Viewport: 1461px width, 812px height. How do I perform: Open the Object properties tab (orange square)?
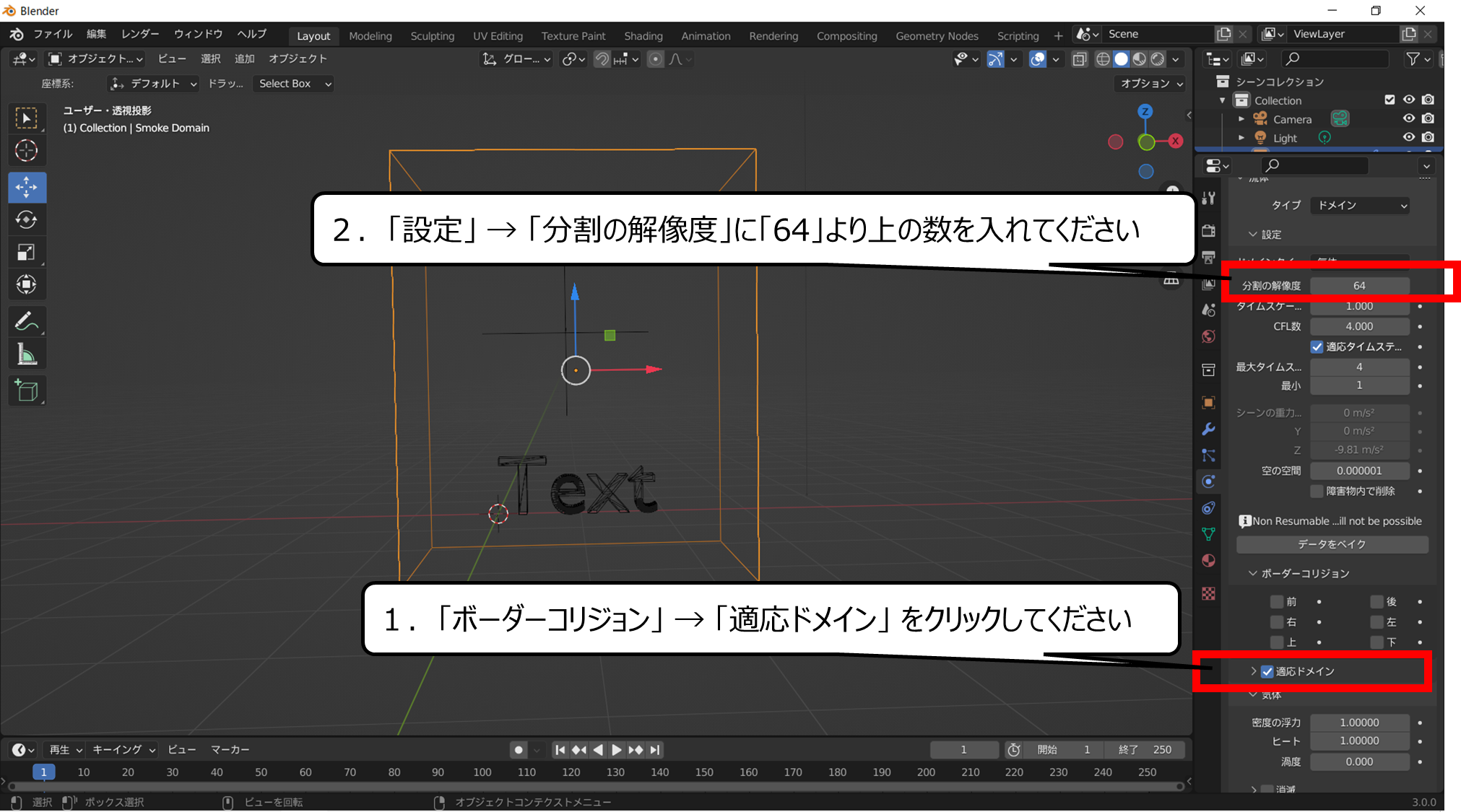(x=1208, y=403)
